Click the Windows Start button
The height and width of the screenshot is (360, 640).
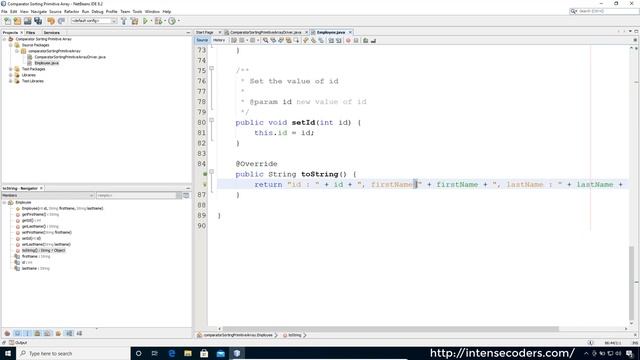pos(8,353)
